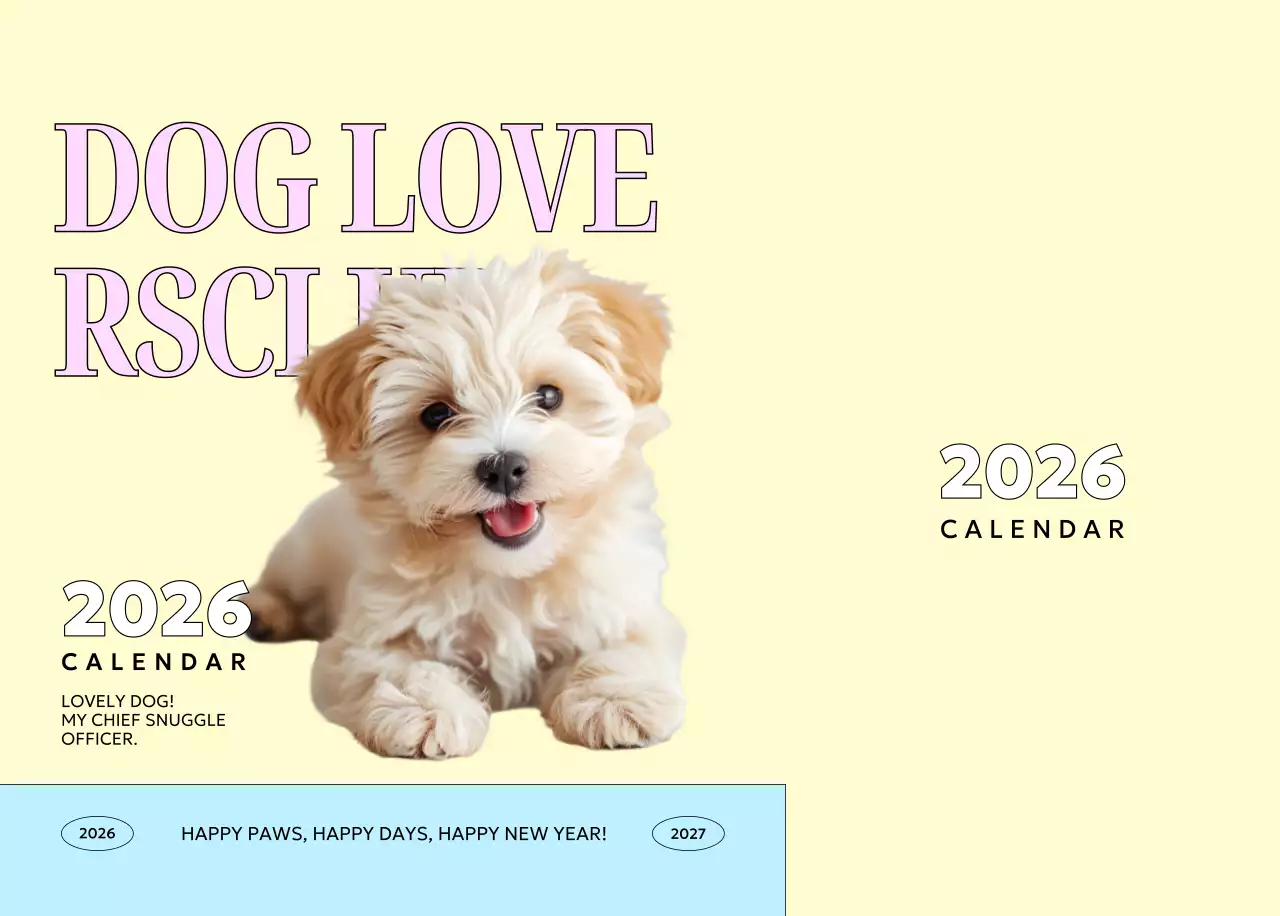The width and height of the screenshot is (1280, 916).
Task: Click the puppy's front paw nearest the tagline
Action: tap(425, 720)
